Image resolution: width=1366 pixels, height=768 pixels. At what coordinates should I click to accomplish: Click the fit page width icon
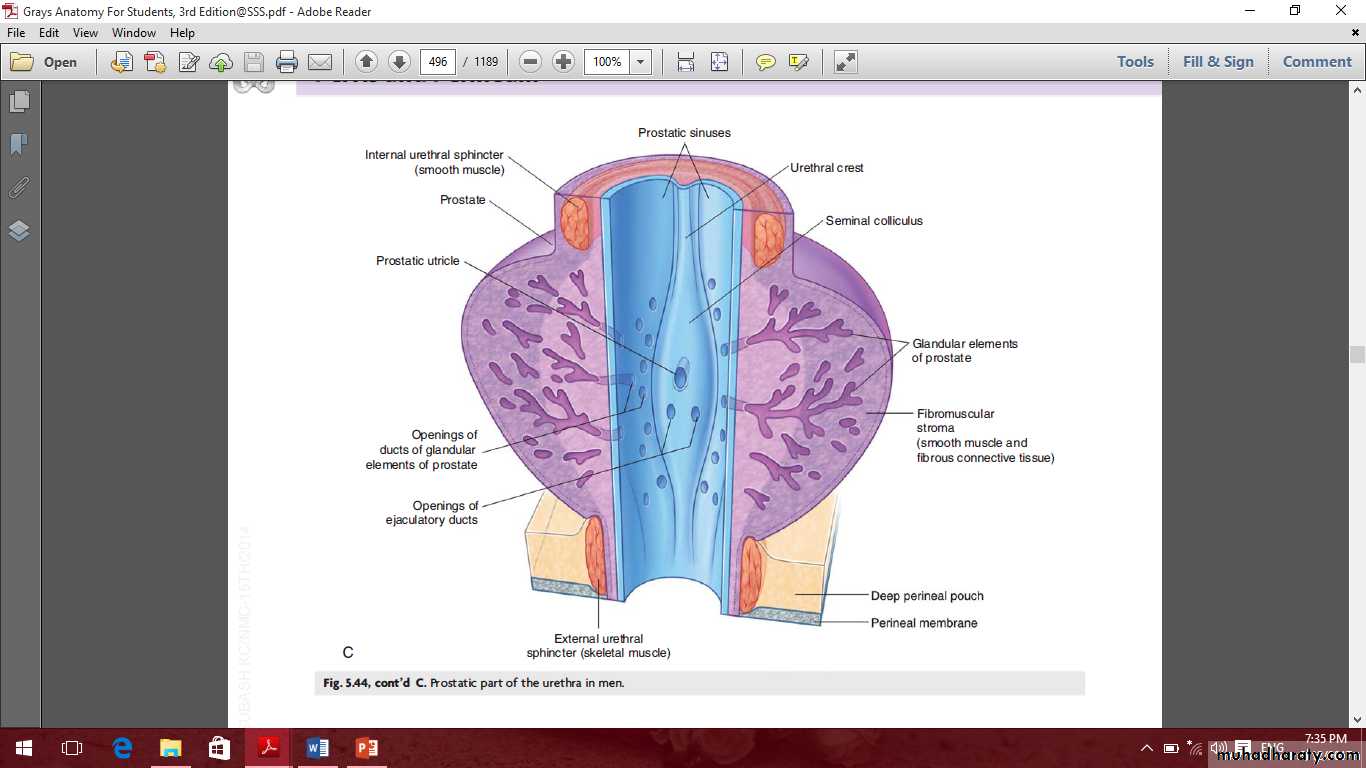(686, 62)
